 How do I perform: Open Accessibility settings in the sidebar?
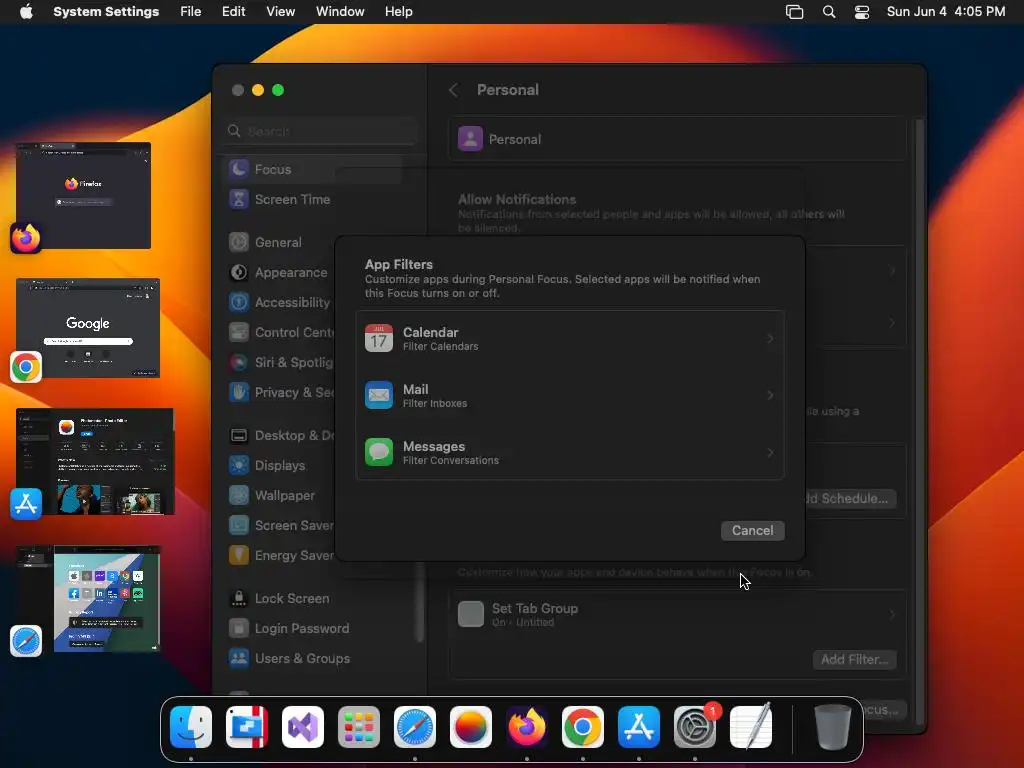pos(279,302)
